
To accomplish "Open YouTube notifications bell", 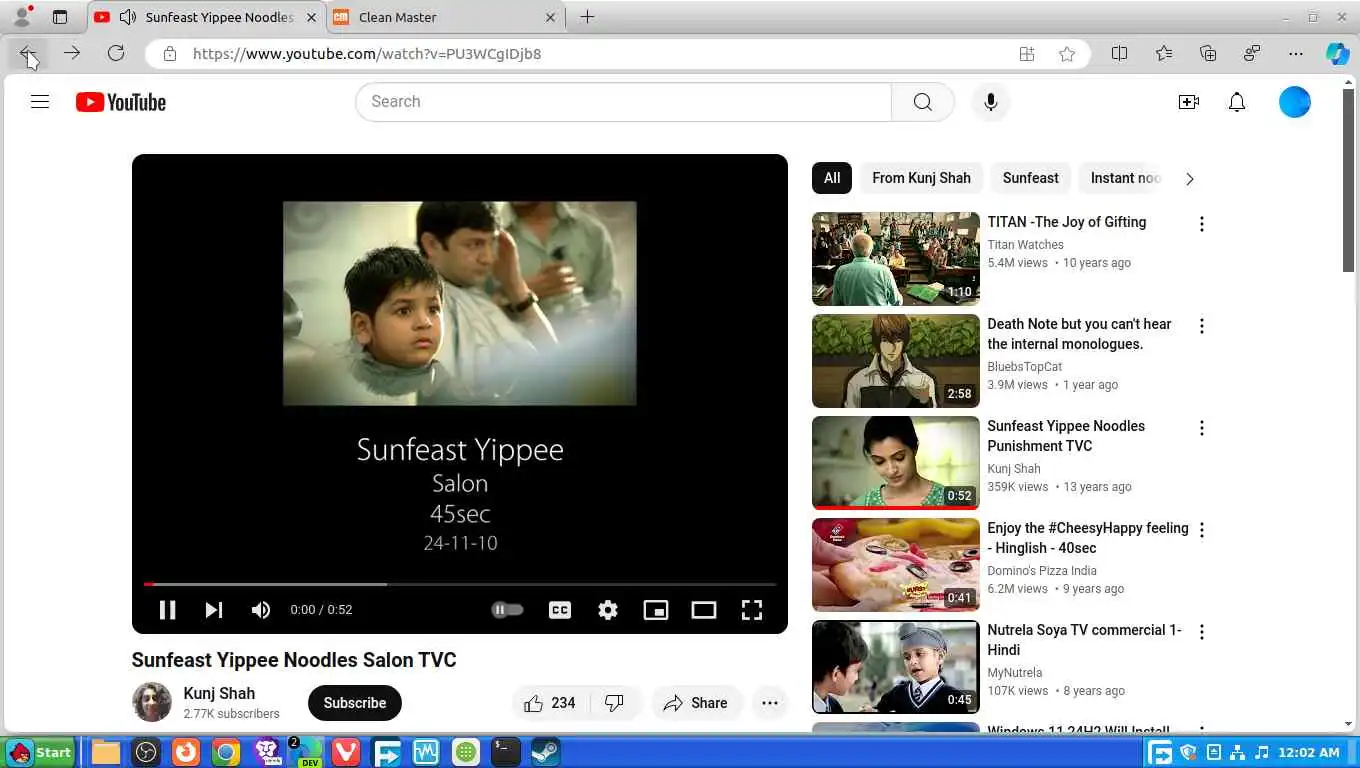I will pos(1237,102).
